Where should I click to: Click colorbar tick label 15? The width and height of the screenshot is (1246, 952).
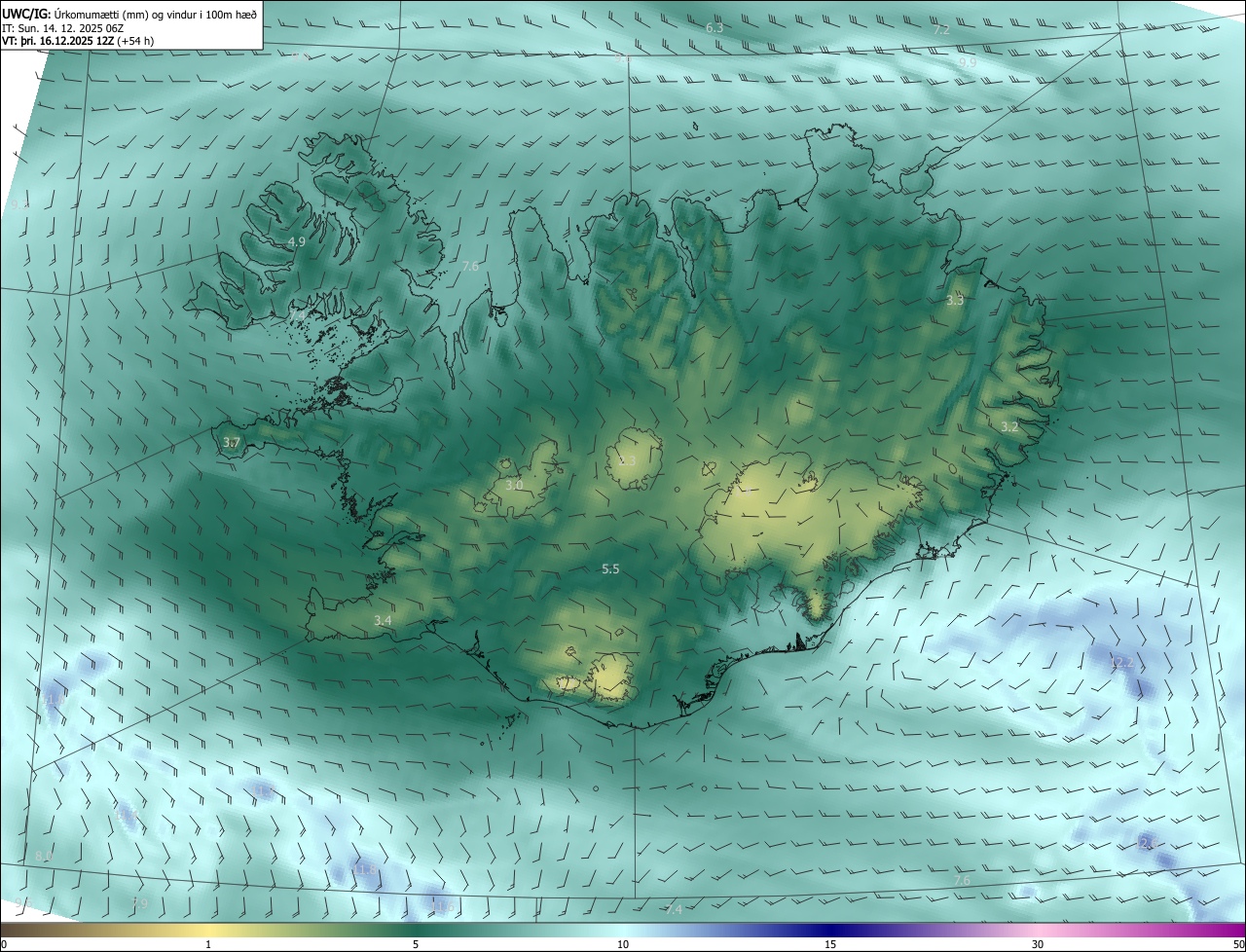point(830,944)
